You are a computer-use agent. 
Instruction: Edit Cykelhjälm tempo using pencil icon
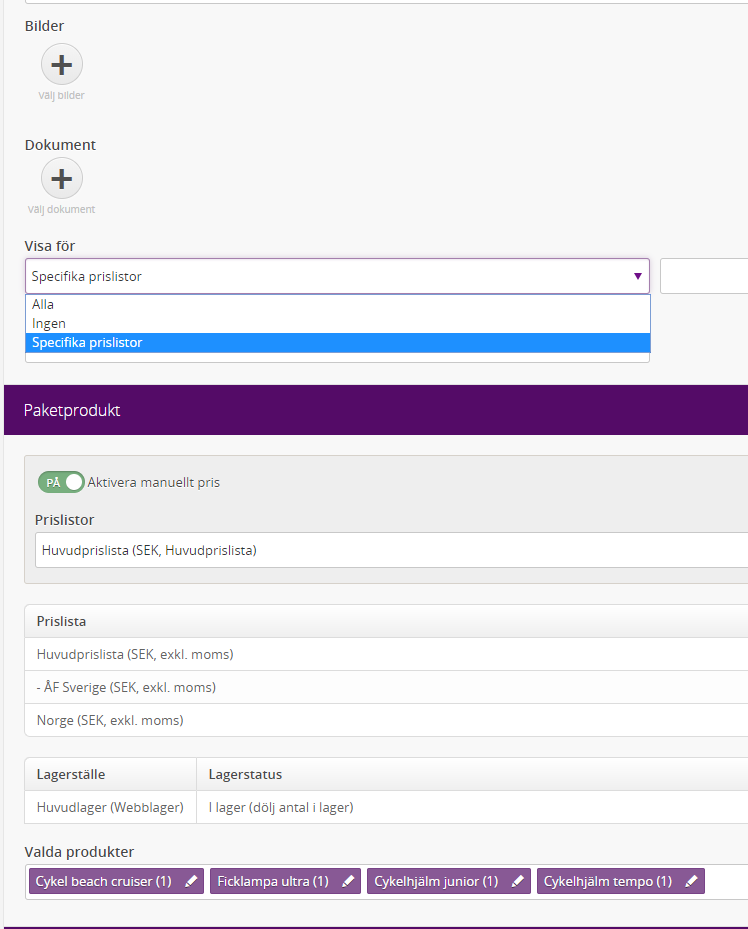click(x=691, y=882)
